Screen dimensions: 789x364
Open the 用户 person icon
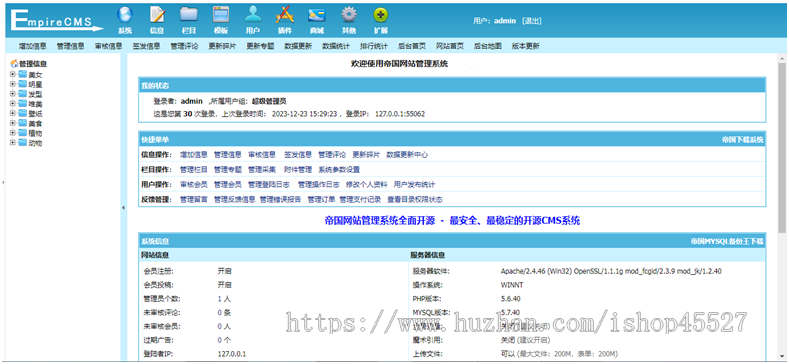253,14
